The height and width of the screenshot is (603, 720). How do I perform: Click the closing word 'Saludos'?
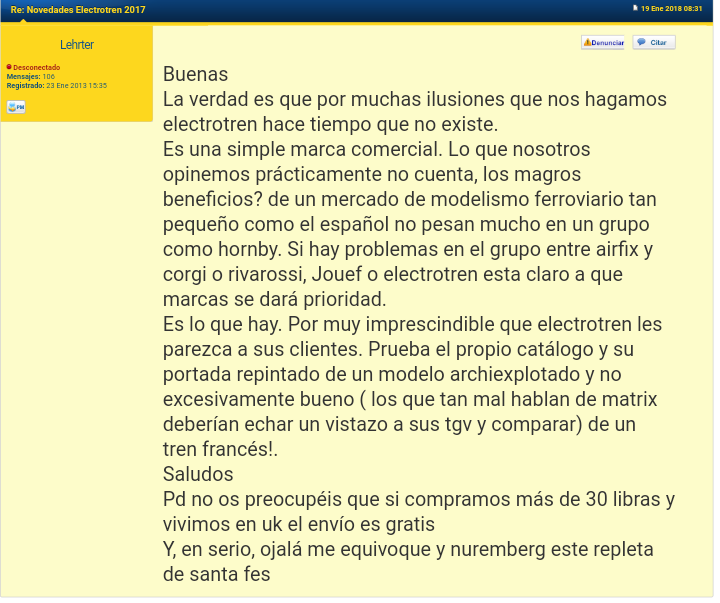coord(198,474)
